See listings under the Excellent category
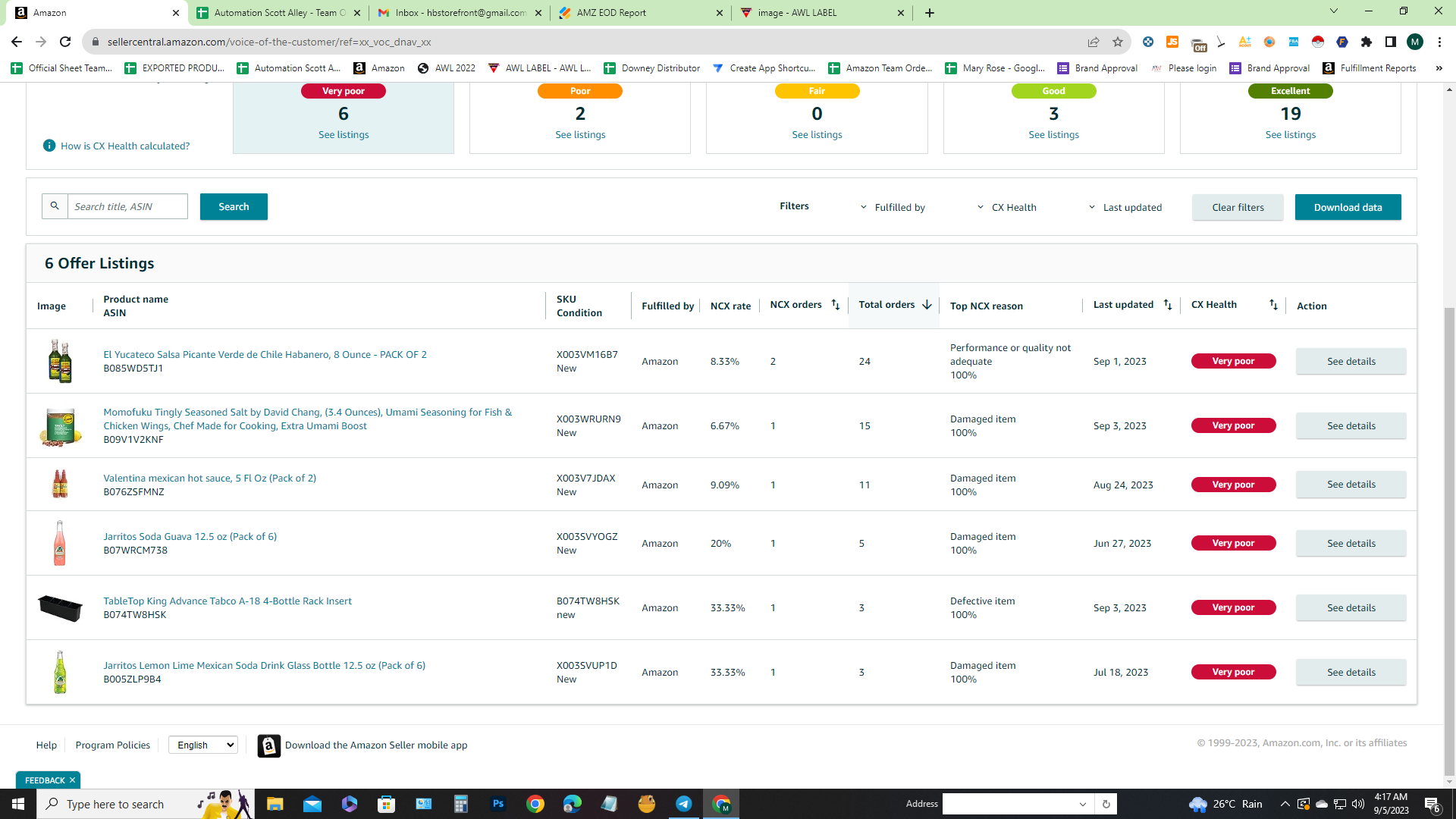Screen dimensions: 1456x819 [x=1290, y=134]
